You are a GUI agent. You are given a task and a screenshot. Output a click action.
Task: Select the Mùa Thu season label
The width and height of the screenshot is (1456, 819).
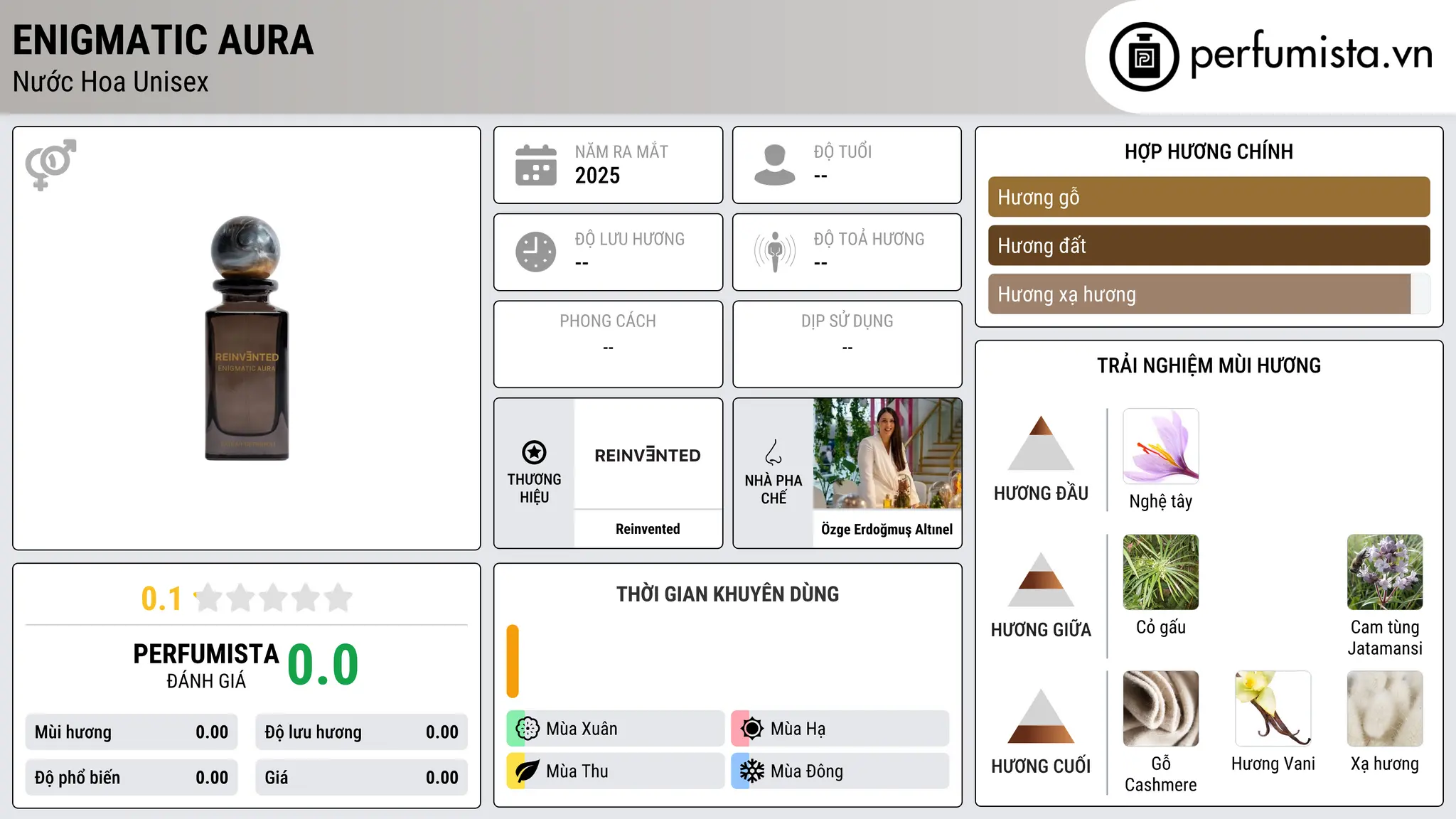(577, 771)
